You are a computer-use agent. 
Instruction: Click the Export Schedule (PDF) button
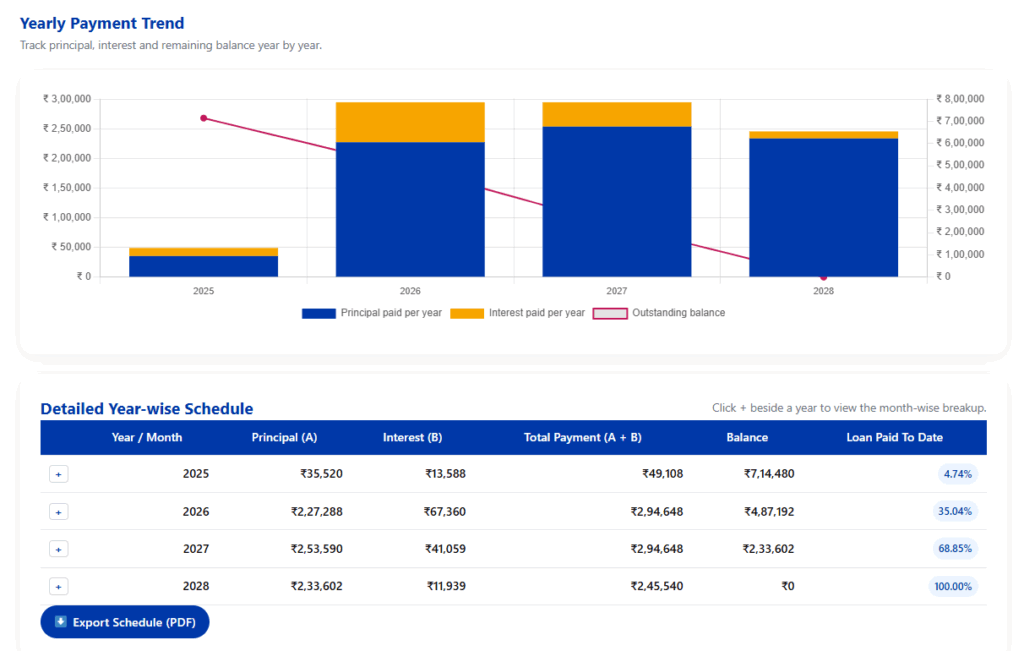coord(124,621)
